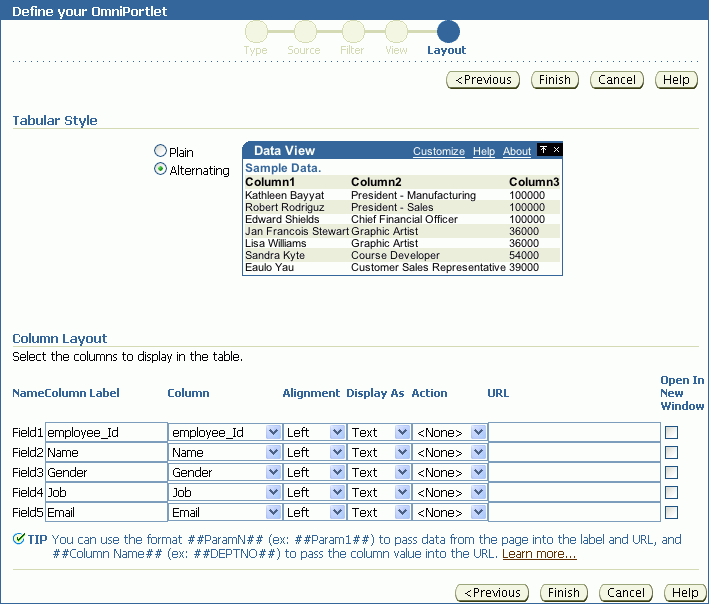Open the Customize link in Data View
The height and width of the screenshot is (604, 709).
(x=439, y=151)
